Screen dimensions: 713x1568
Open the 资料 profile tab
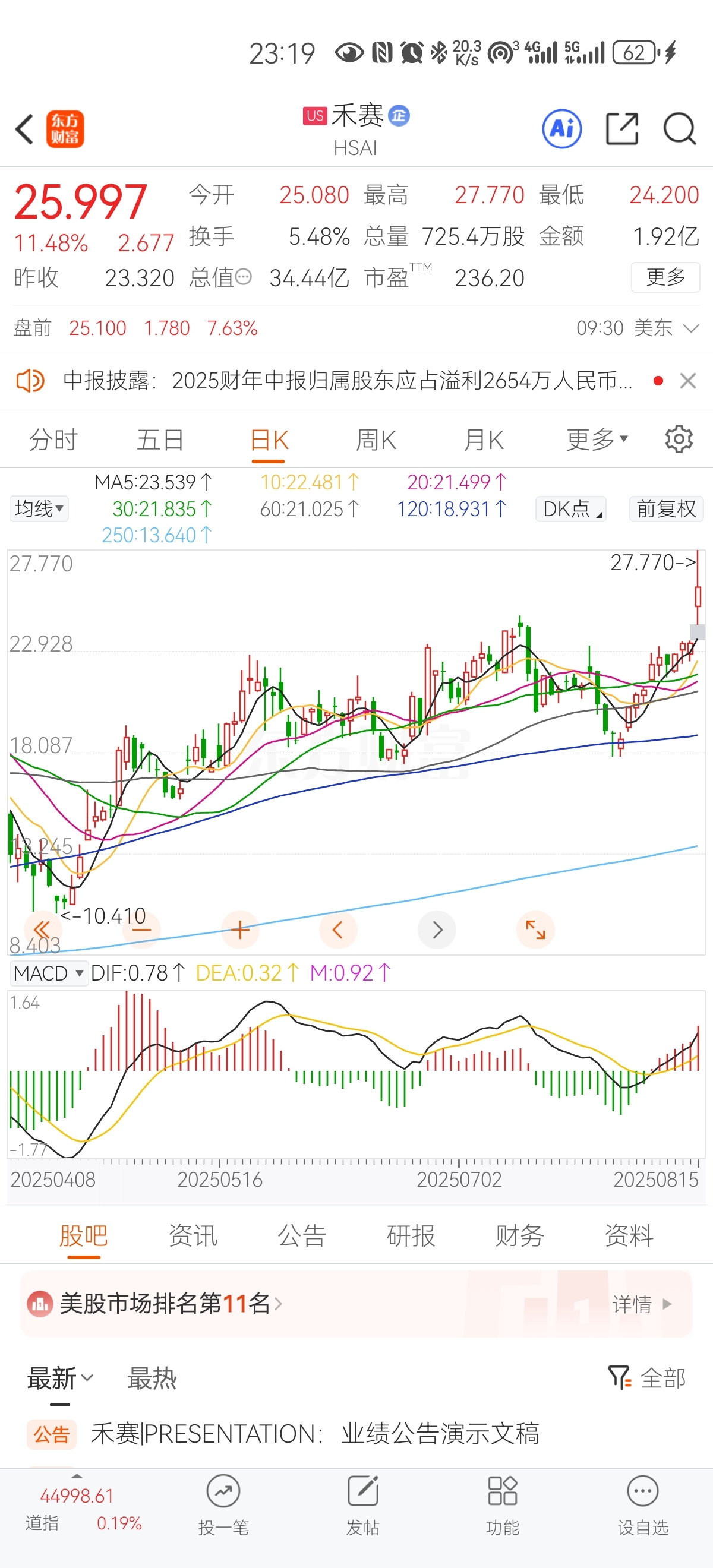click(x=629, y=1235)
